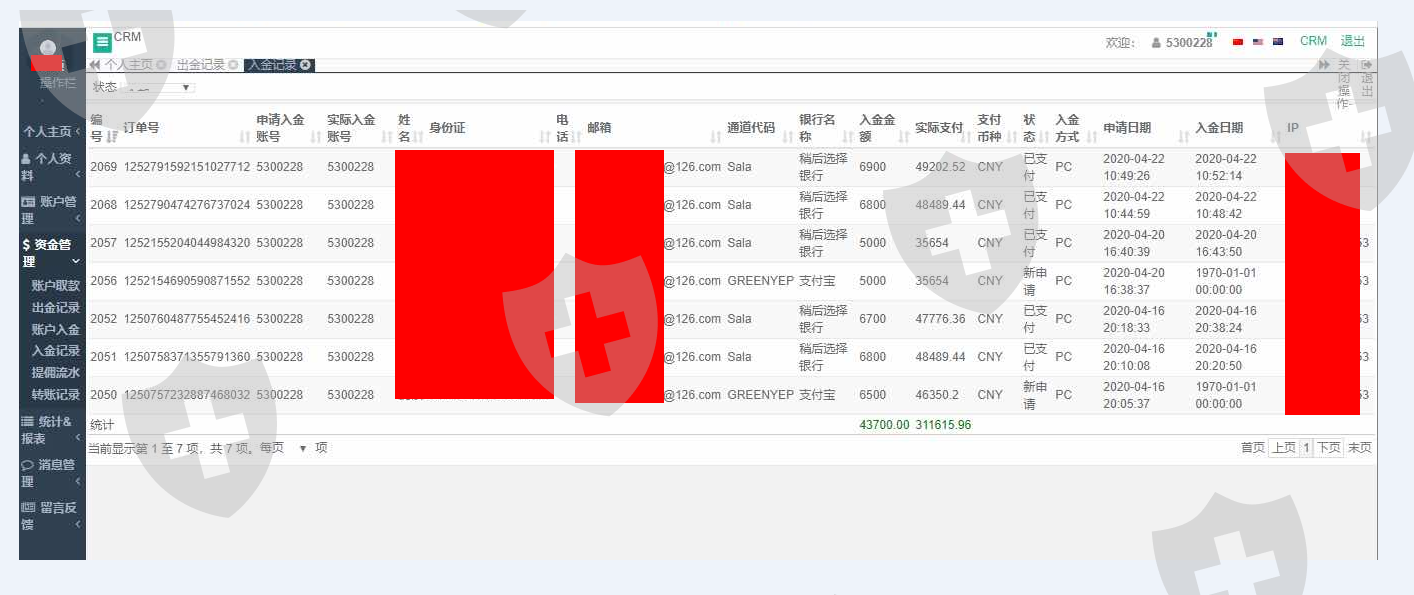Sort by the 通道代码 column
1414x595 pixels.
pos(787,137)
